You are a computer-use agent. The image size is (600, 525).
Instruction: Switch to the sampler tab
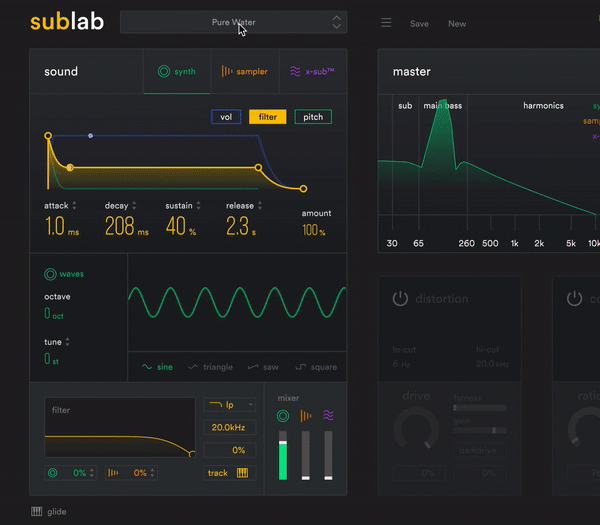tap(245, 72)
